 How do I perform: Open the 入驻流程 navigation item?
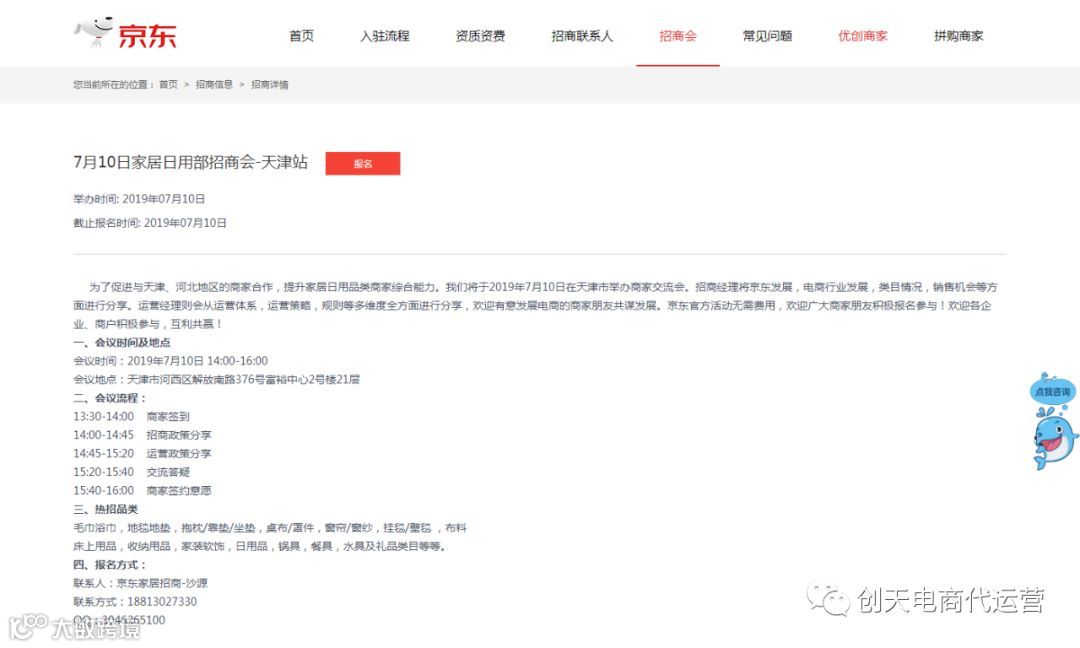(384, 36)
